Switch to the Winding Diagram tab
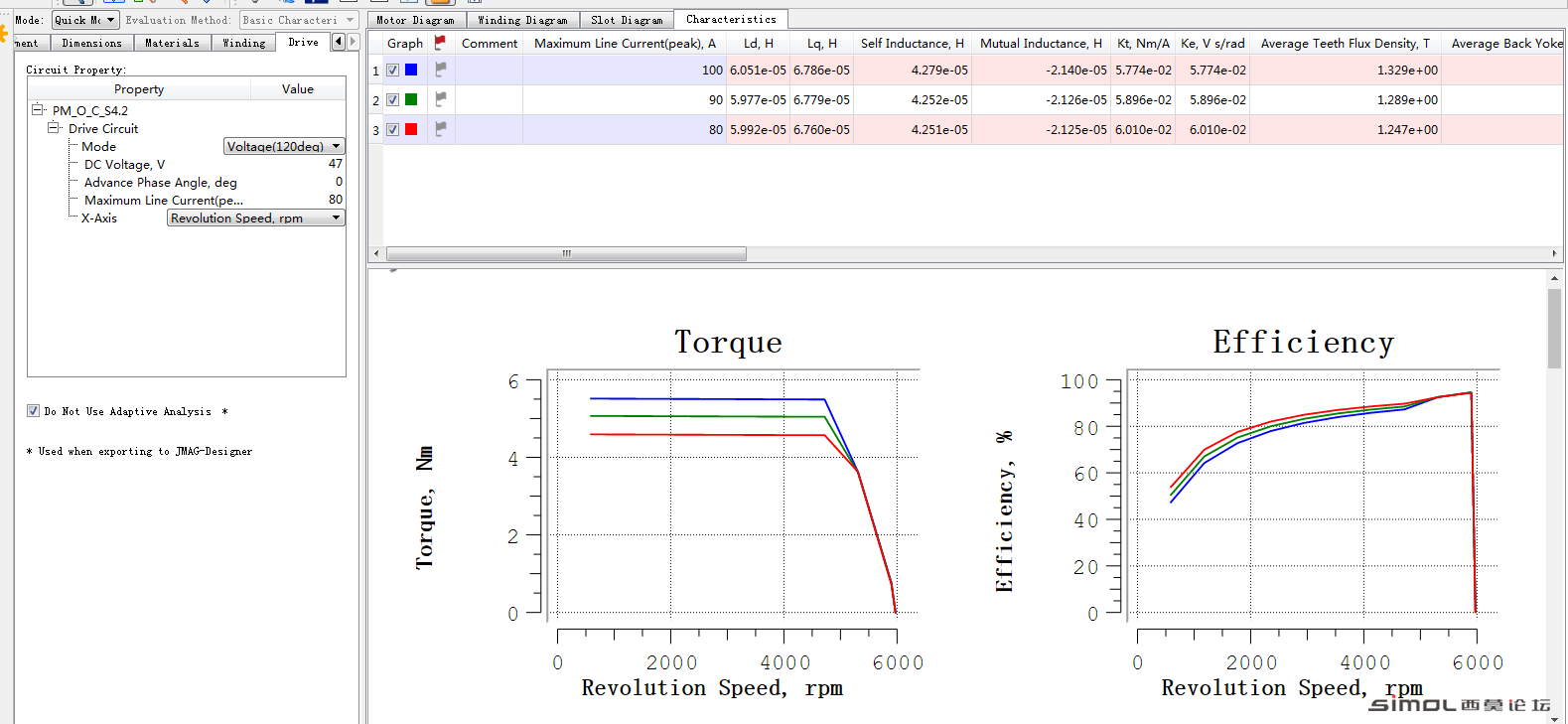 (522, 20)
